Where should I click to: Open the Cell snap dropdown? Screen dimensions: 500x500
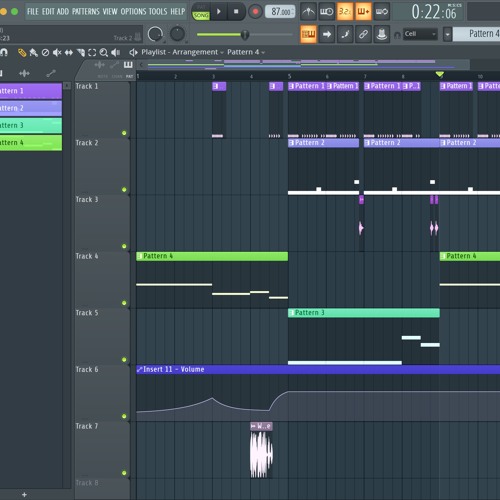pos(420,34)
